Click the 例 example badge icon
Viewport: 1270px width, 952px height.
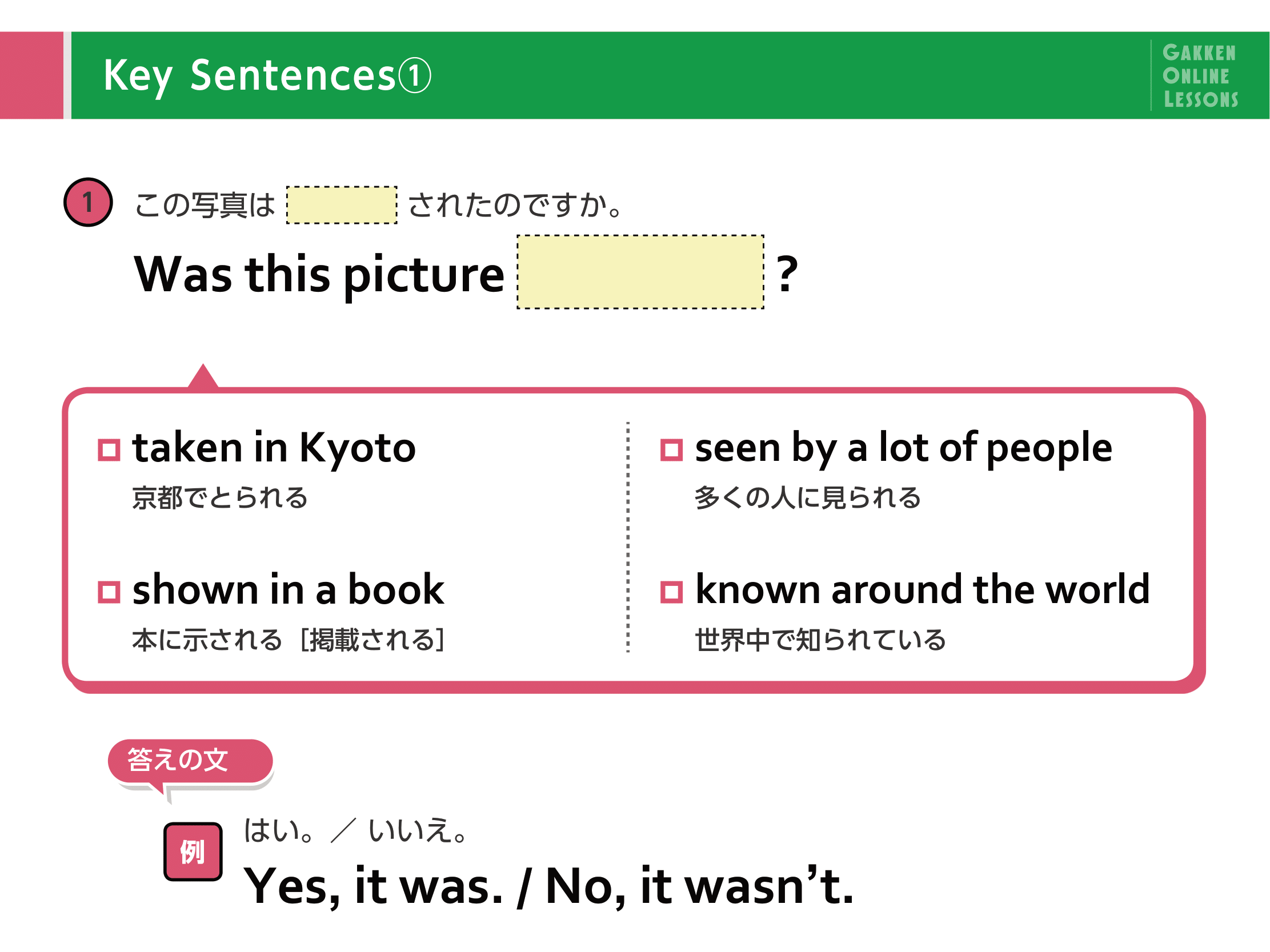coord(193,851)
